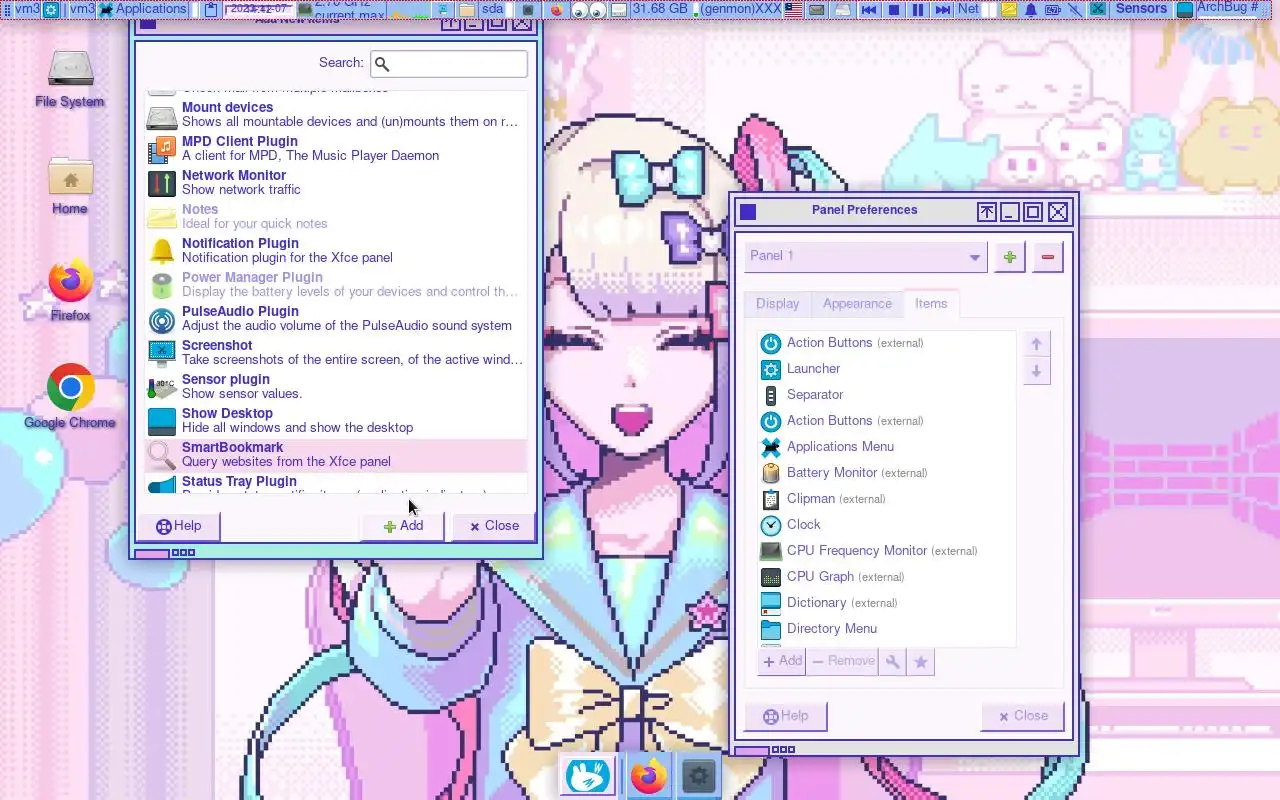Click the US flag keyboard layout icon
1280x800 pixels.
[793, 9]
